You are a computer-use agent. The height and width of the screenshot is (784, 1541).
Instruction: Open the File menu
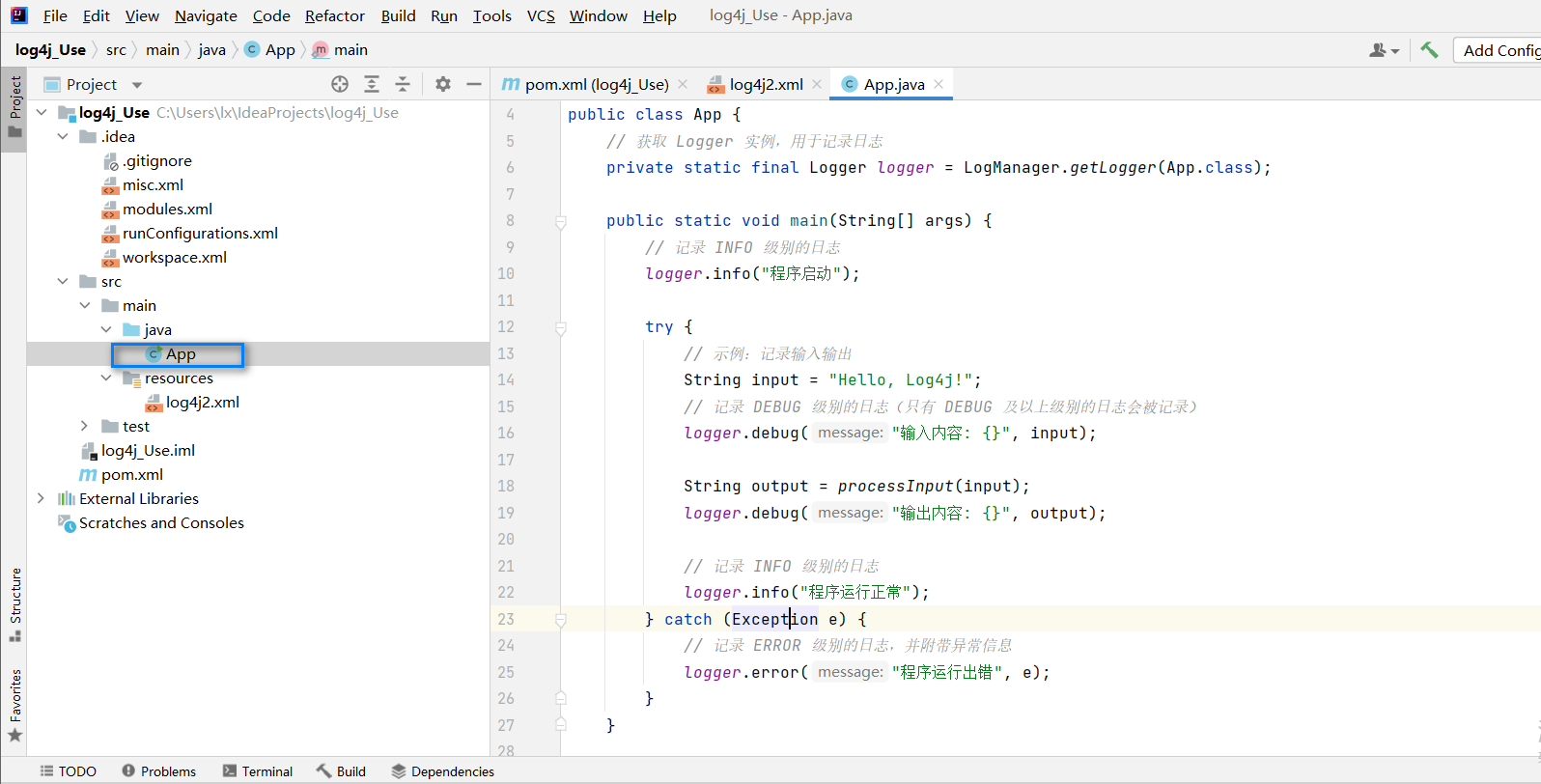[x=55, y=15]
